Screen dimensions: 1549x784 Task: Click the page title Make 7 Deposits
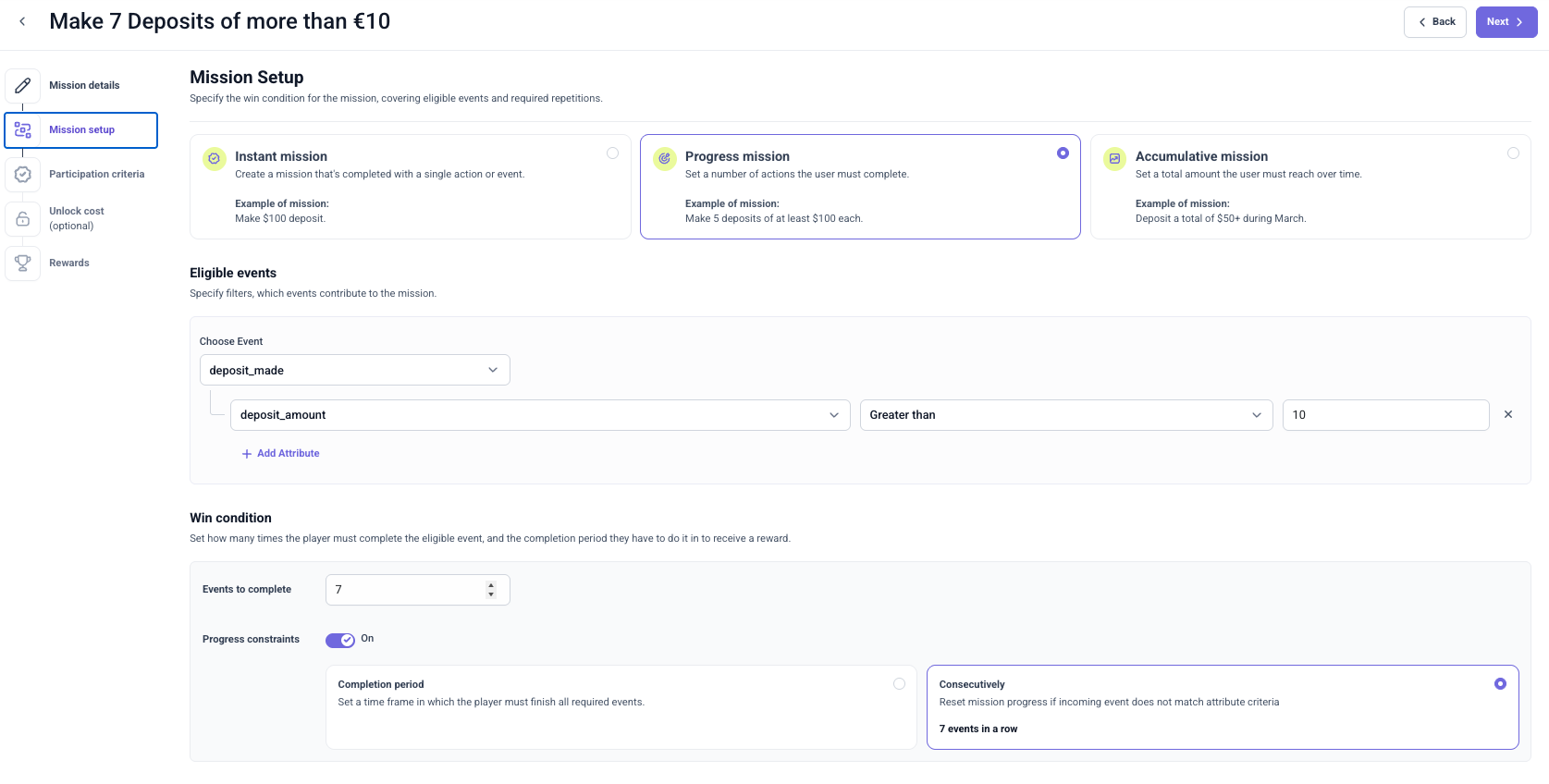pyautogui.click(x=220, y=21)
